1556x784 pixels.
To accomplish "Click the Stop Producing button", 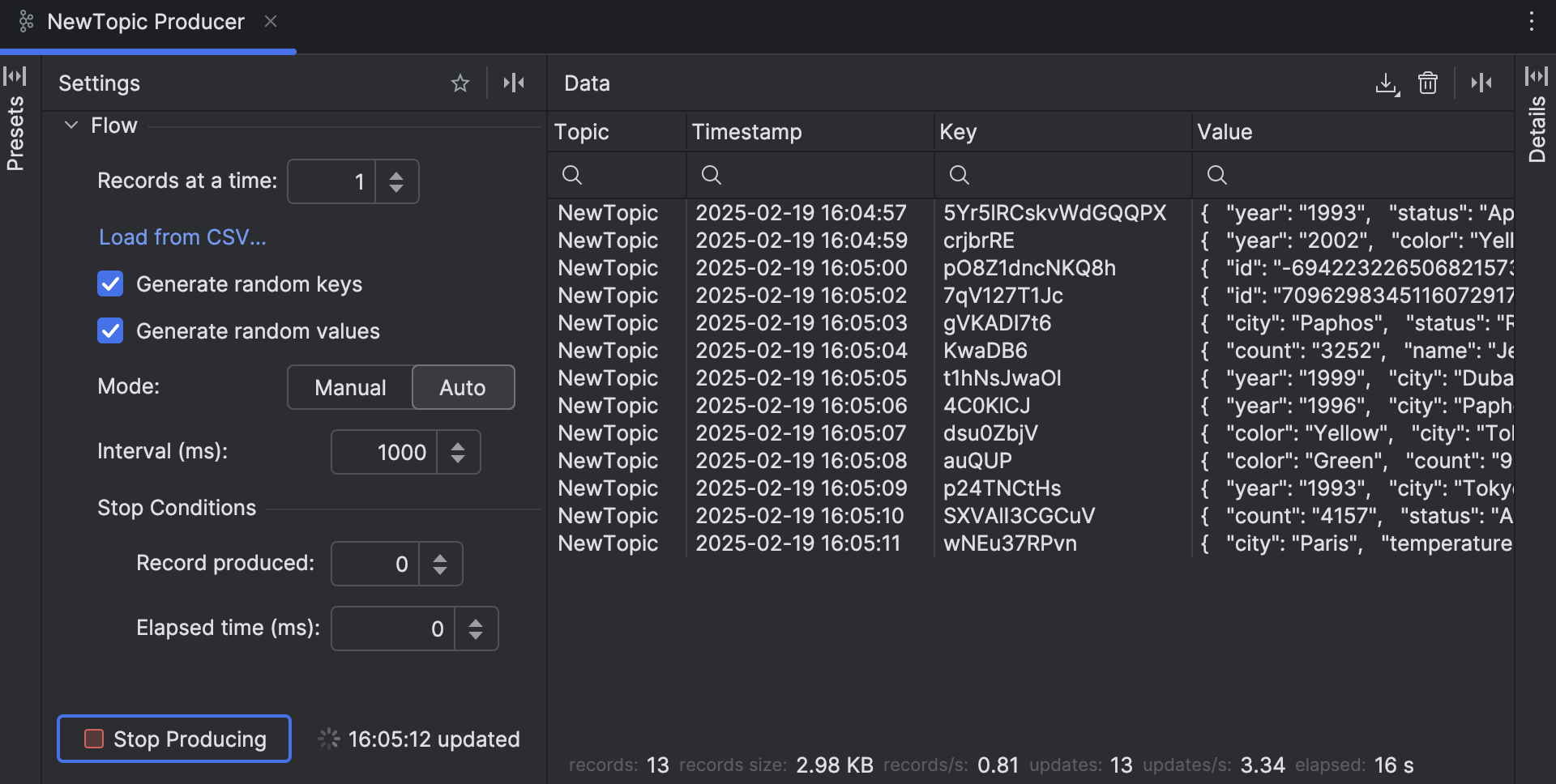I will tap(173, 738).
